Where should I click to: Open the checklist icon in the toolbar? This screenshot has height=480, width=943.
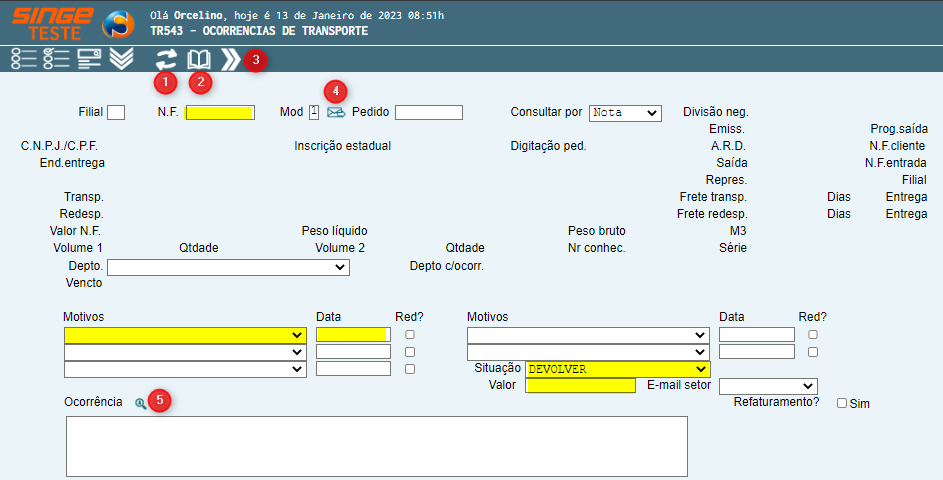pos(56,59)
